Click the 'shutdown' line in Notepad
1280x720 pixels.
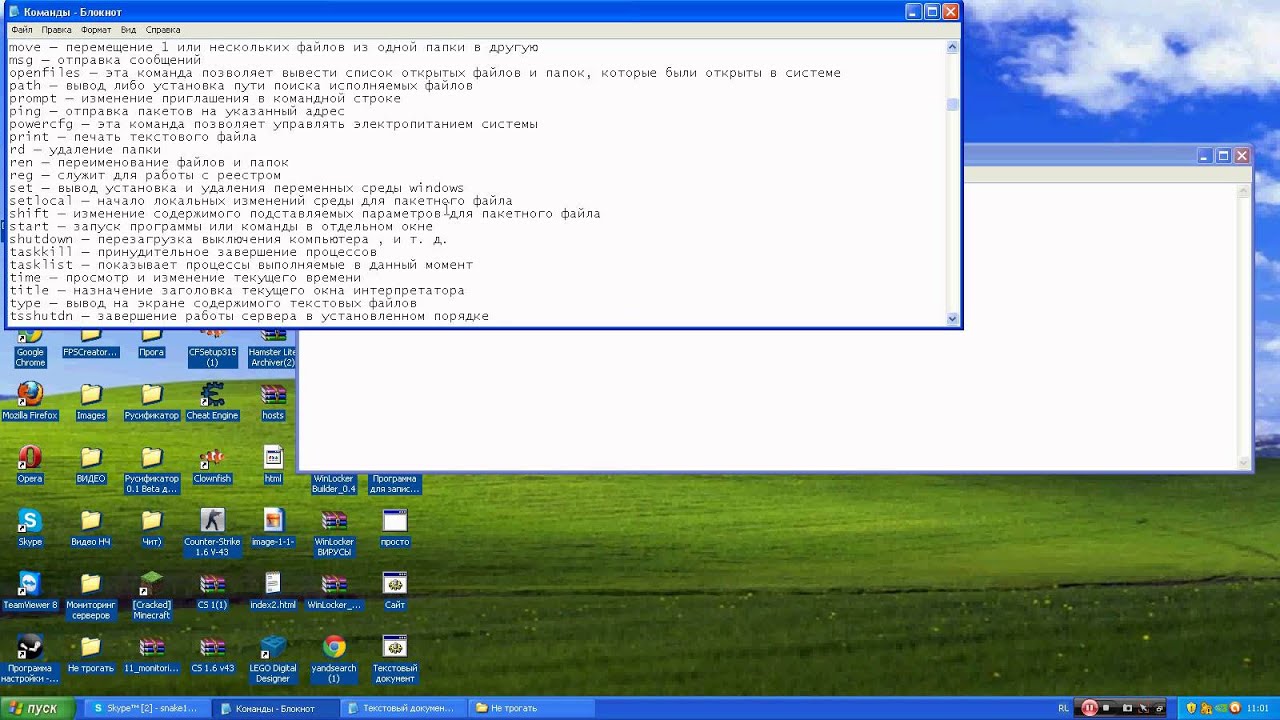[229, 239]
